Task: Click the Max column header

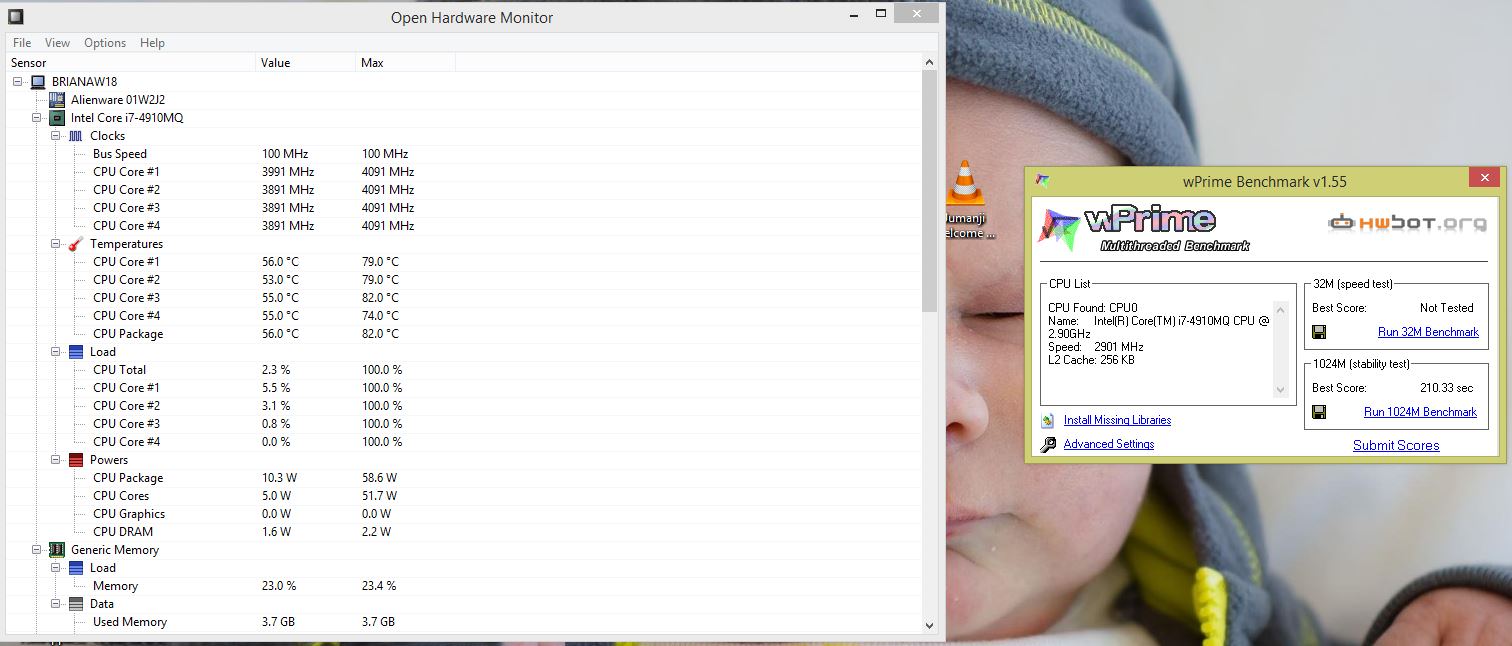Action: click(x=406, y=63)
